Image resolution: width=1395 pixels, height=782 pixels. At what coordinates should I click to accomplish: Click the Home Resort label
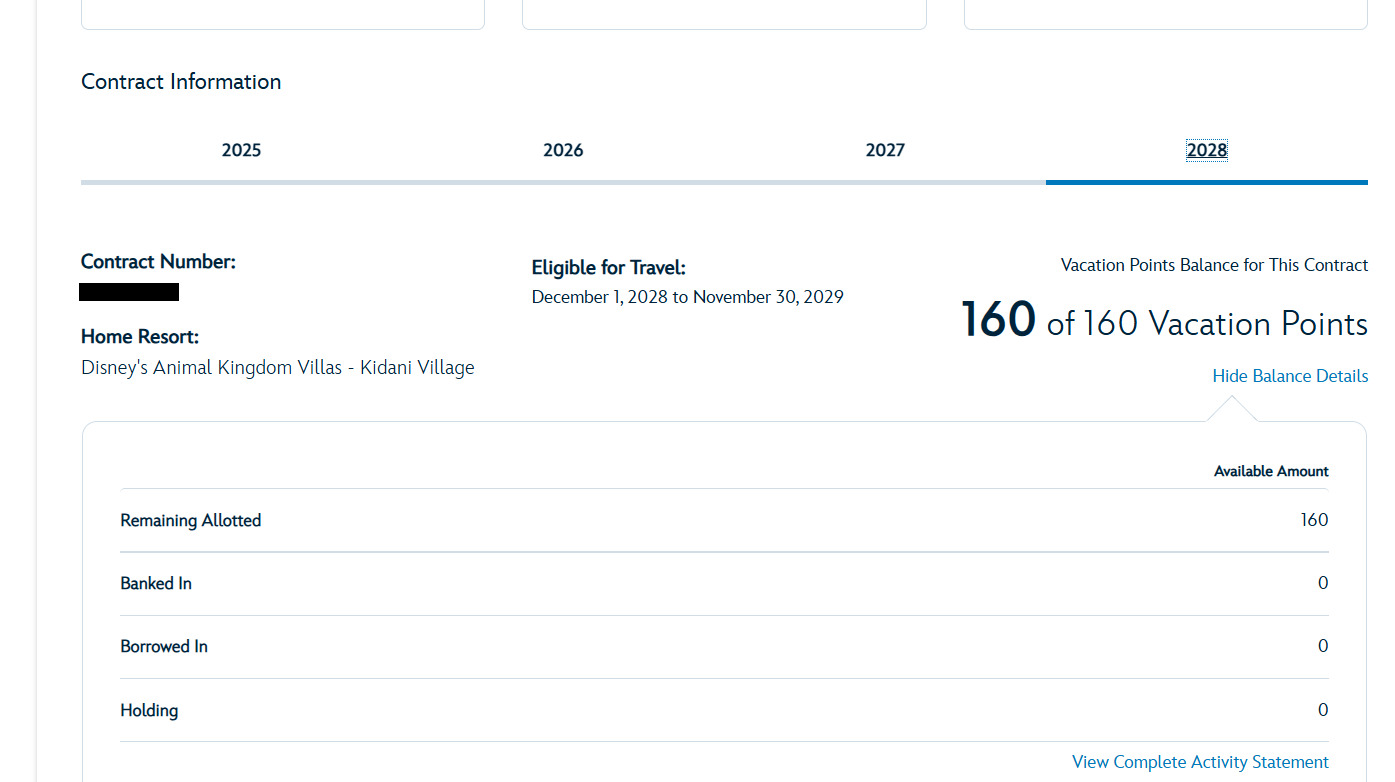(x=140, y=337)
